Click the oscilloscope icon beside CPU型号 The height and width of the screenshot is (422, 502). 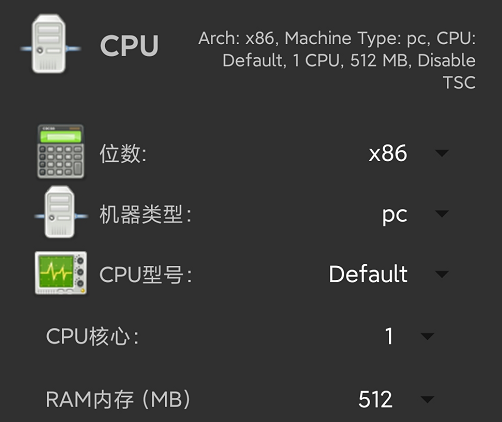click(61, 273)
